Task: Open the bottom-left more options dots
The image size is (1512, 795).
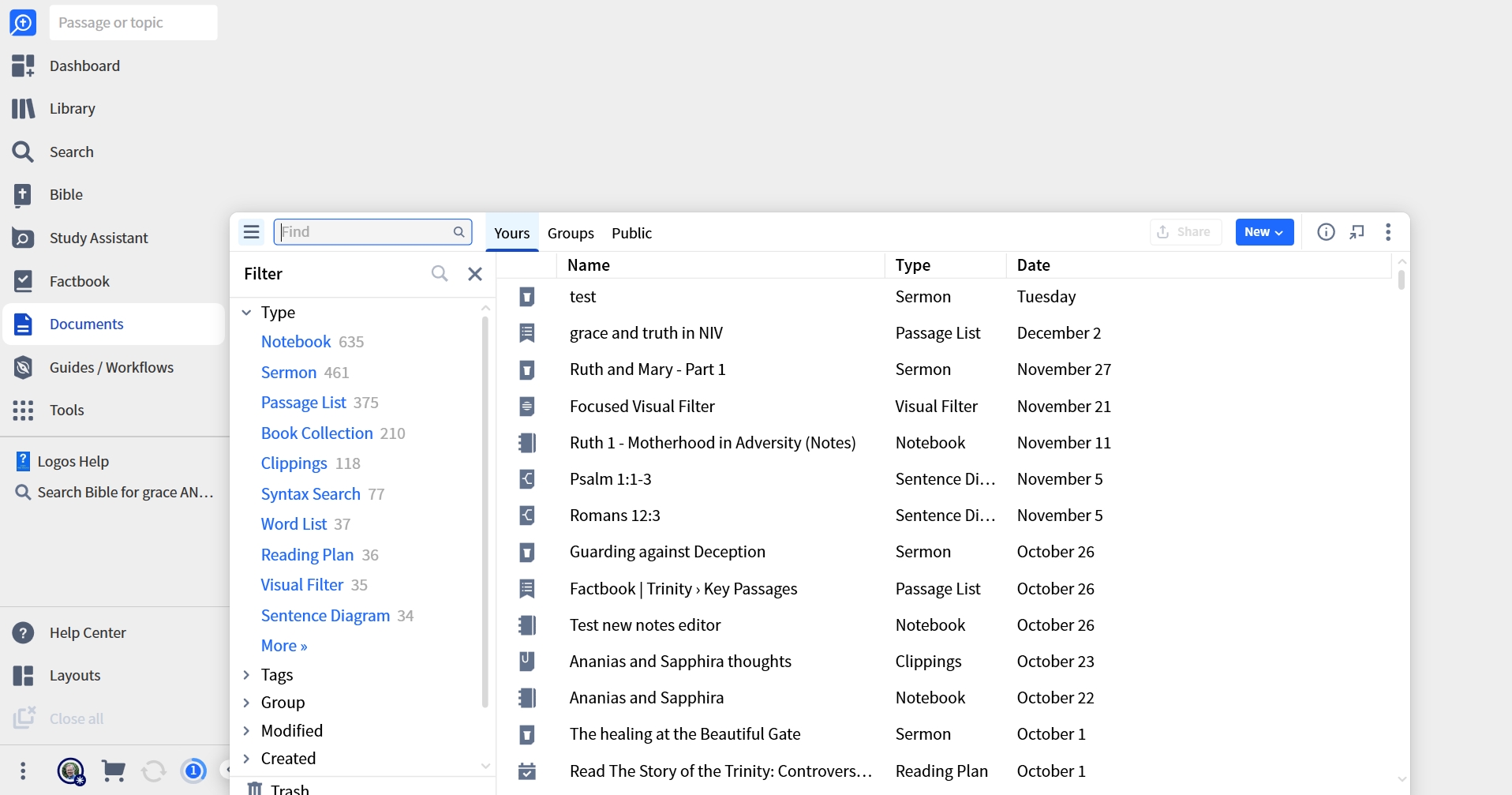Action: (23, 771)
